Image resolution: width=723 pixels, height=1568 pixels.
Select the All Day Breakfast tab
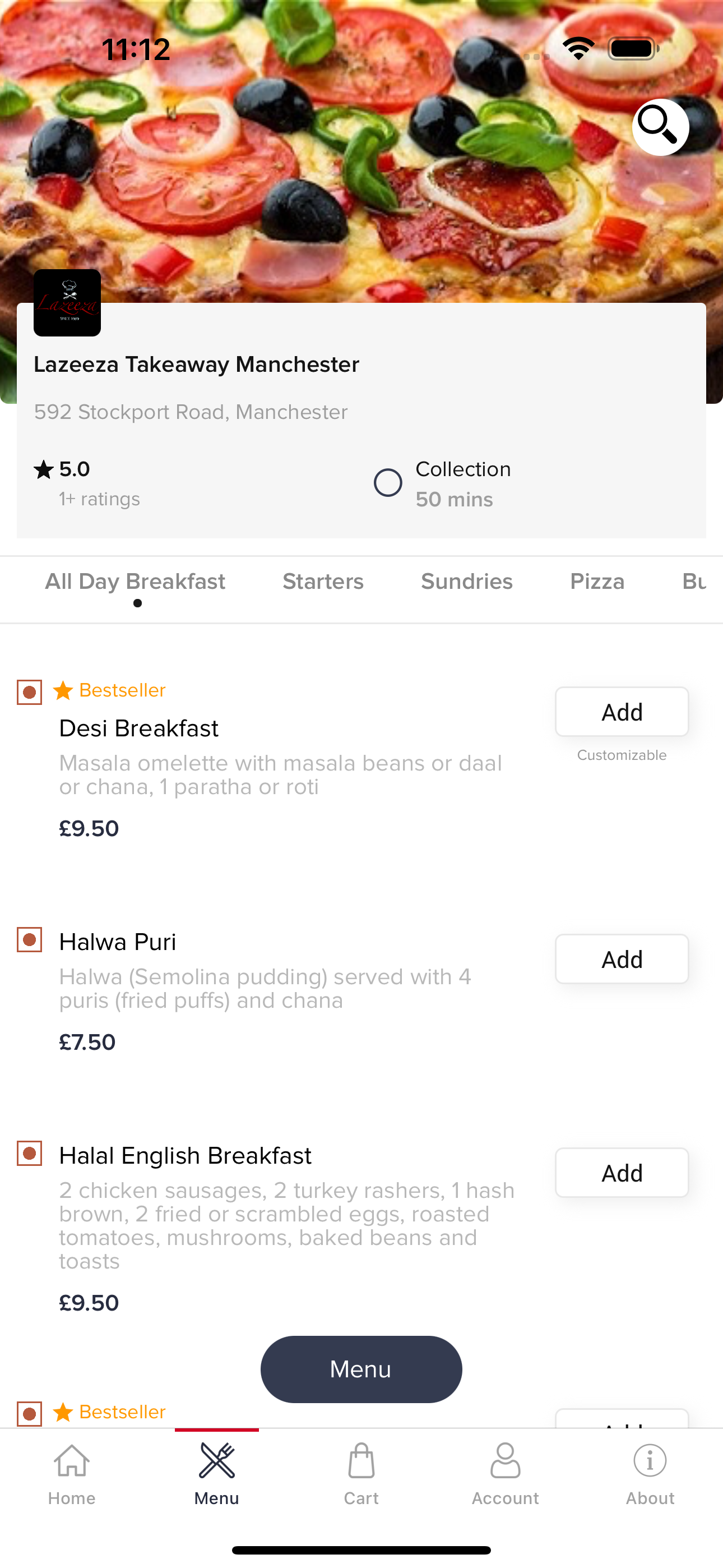point(135,582)
